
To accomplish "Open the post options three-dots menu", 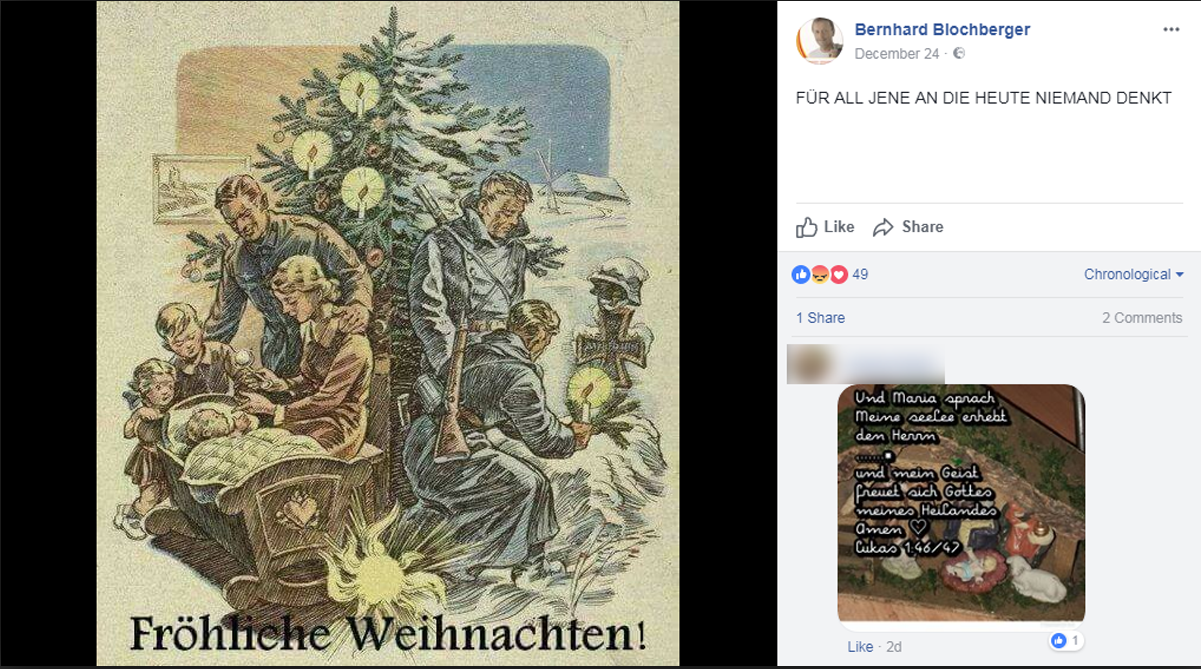I will 1171,29.
